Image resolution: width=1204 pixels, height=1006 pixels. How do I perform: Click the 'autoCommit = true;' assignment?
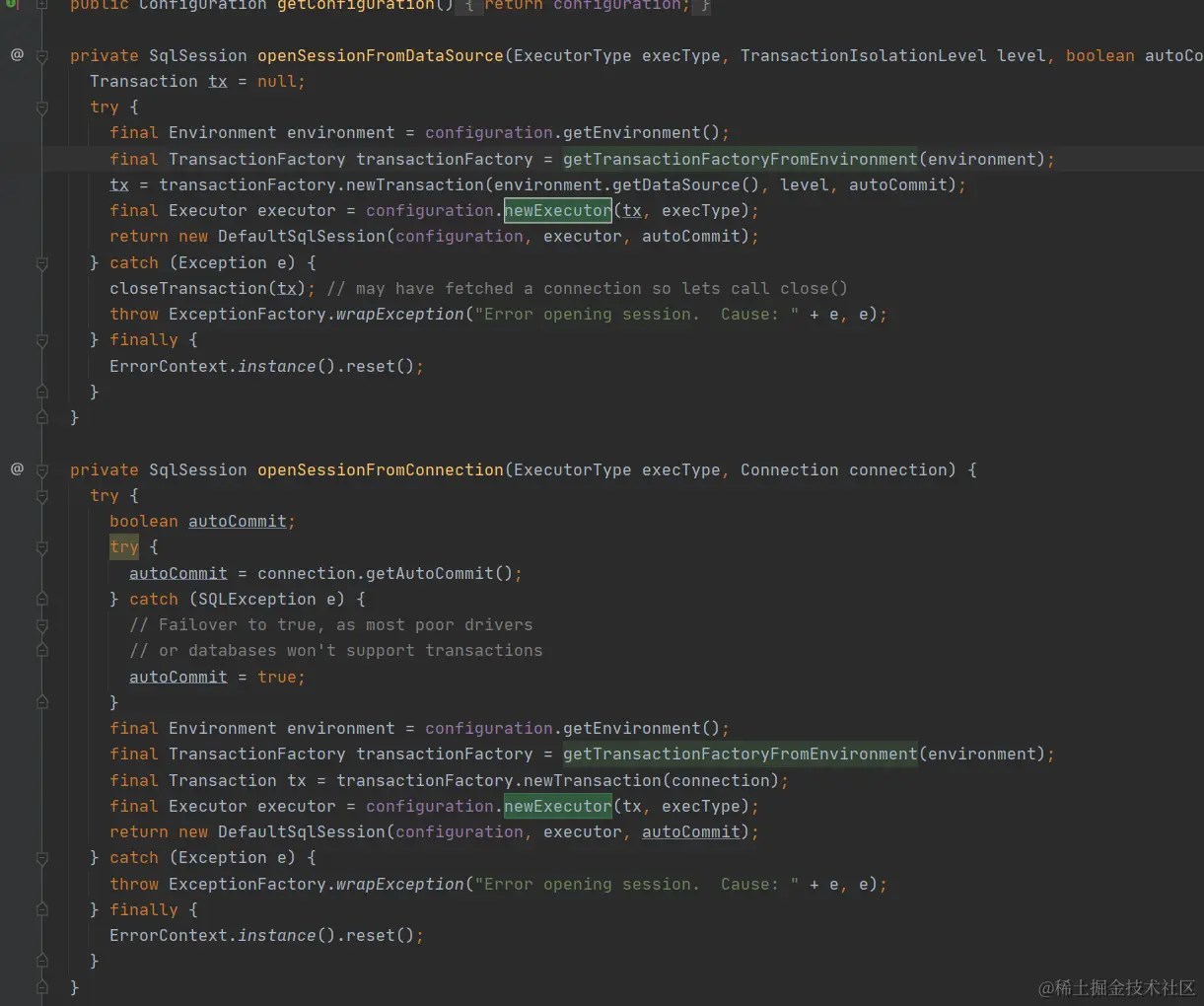(217, 677)
